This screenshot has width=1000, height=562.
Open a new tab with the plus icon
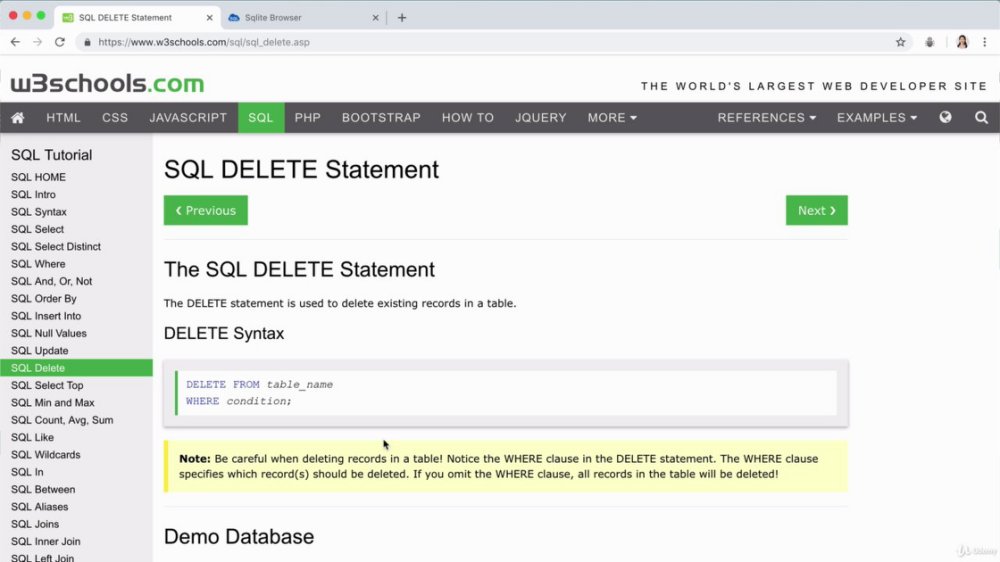(402, 18)
